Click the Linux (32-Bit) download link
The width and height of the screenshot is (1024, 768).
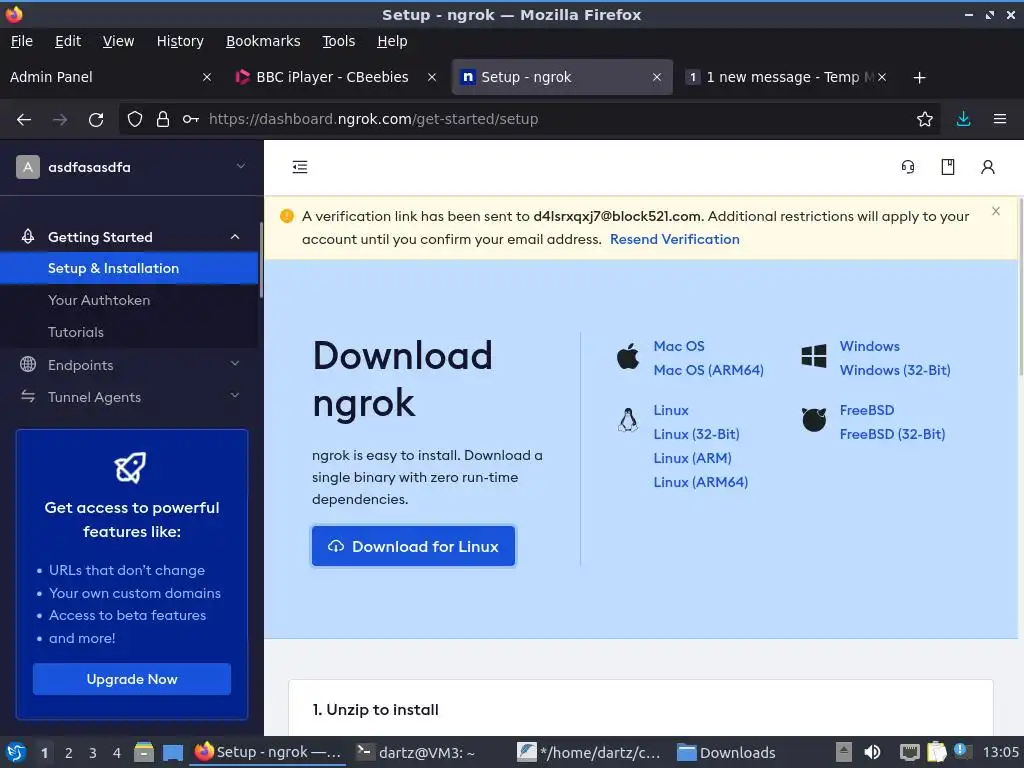pyautogui.click(x=696, y=434)
